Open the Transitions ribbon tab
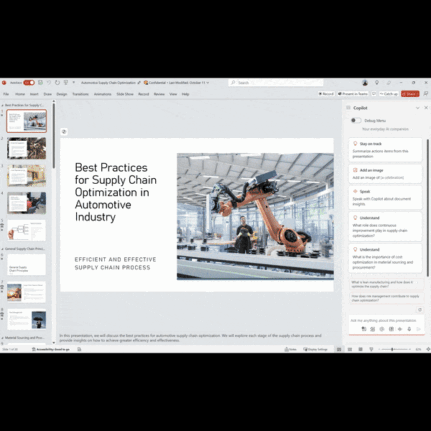 [80, 94]
